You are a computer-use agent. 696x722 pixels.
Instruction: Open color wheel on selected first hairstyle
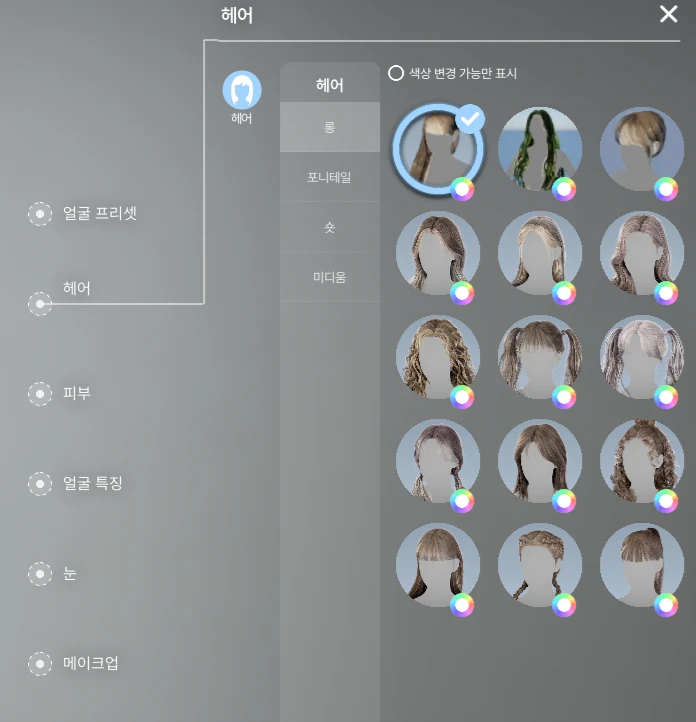click(x=462, y=189)
